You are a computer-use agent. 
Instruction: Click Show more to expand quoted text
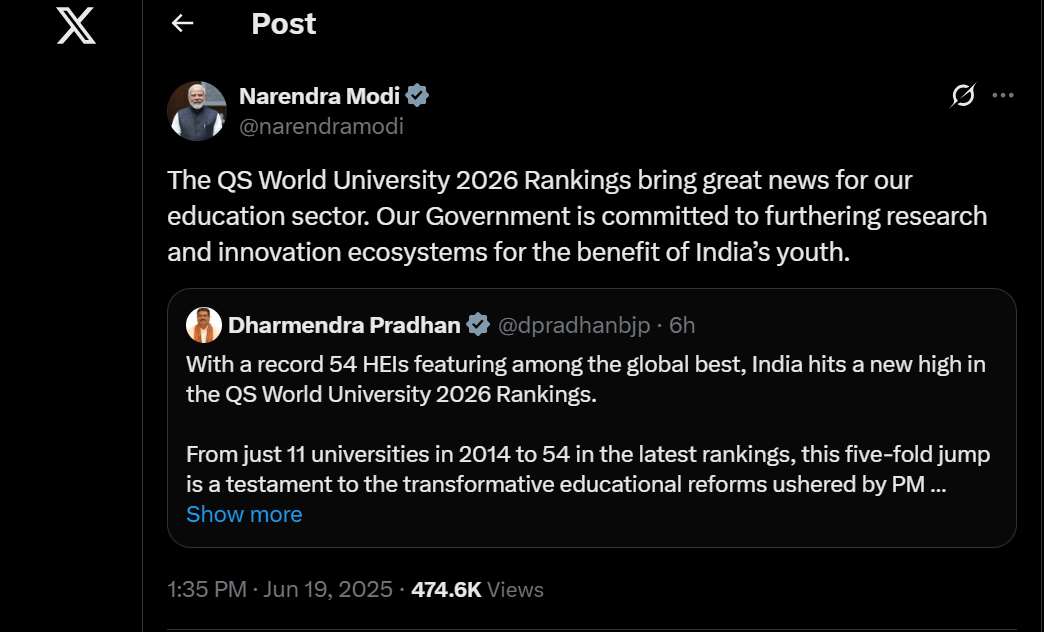pyautogui.click(x=244, y=514)
